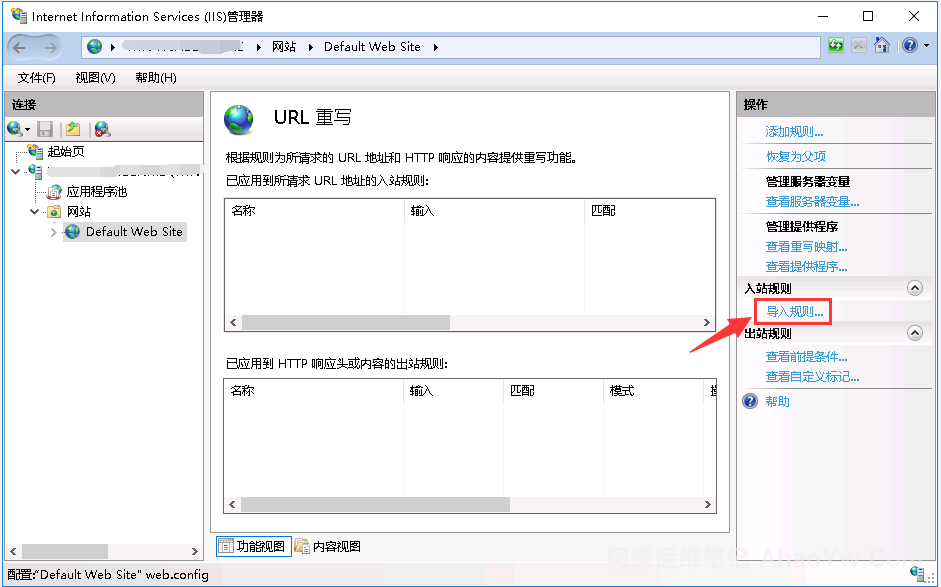Click the back navigation arrow
Screen dimensions: 941x587
click(25, 47)
